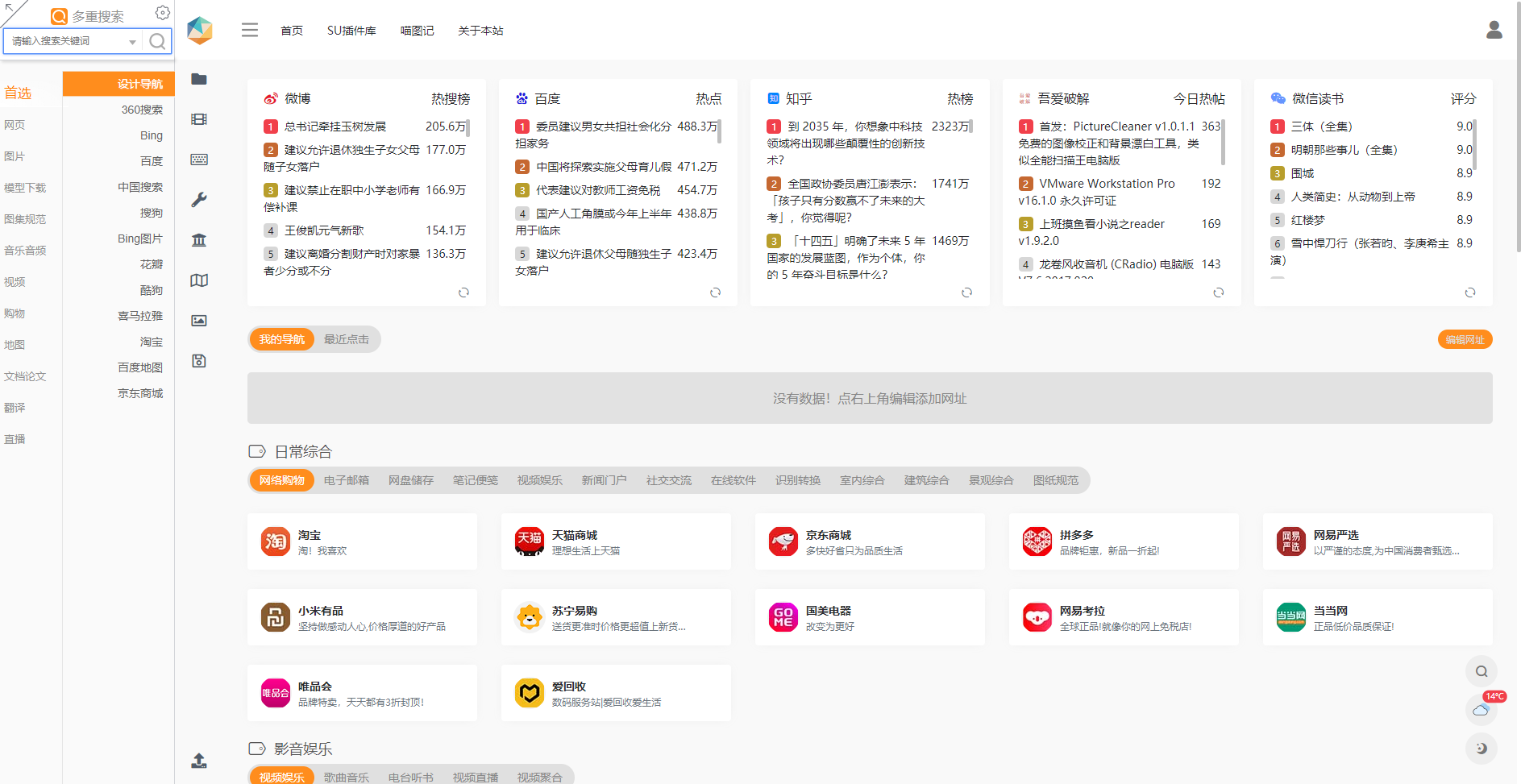Screen dimensions: 1521x784
Task: Open 喵图记 in top navigation
Action: [417, 31]
